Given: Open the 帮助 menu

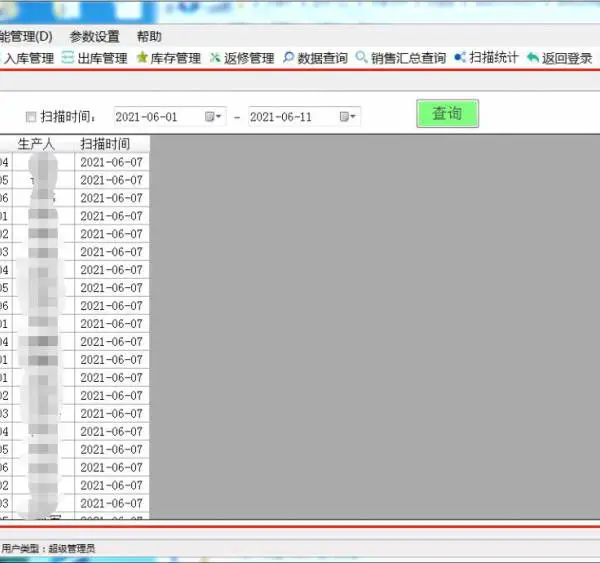Looking at the screenshot, I should pyautogui.click(x=149, y=37).
